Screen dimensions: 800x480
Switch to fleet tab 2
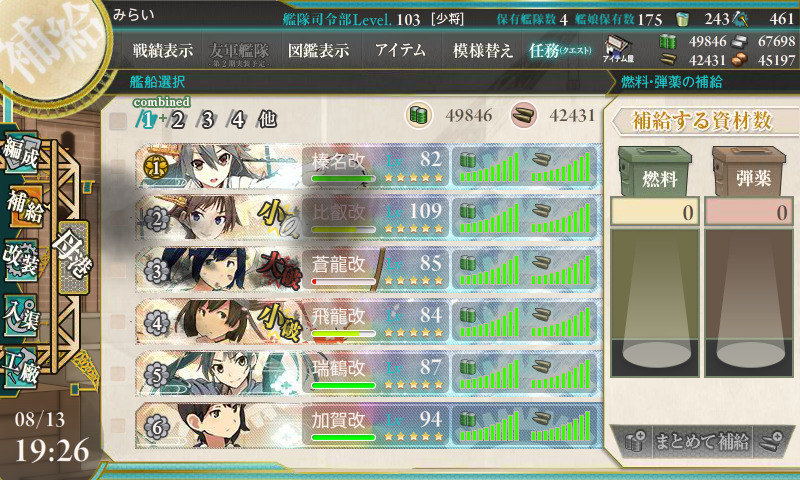coord(177,120)
